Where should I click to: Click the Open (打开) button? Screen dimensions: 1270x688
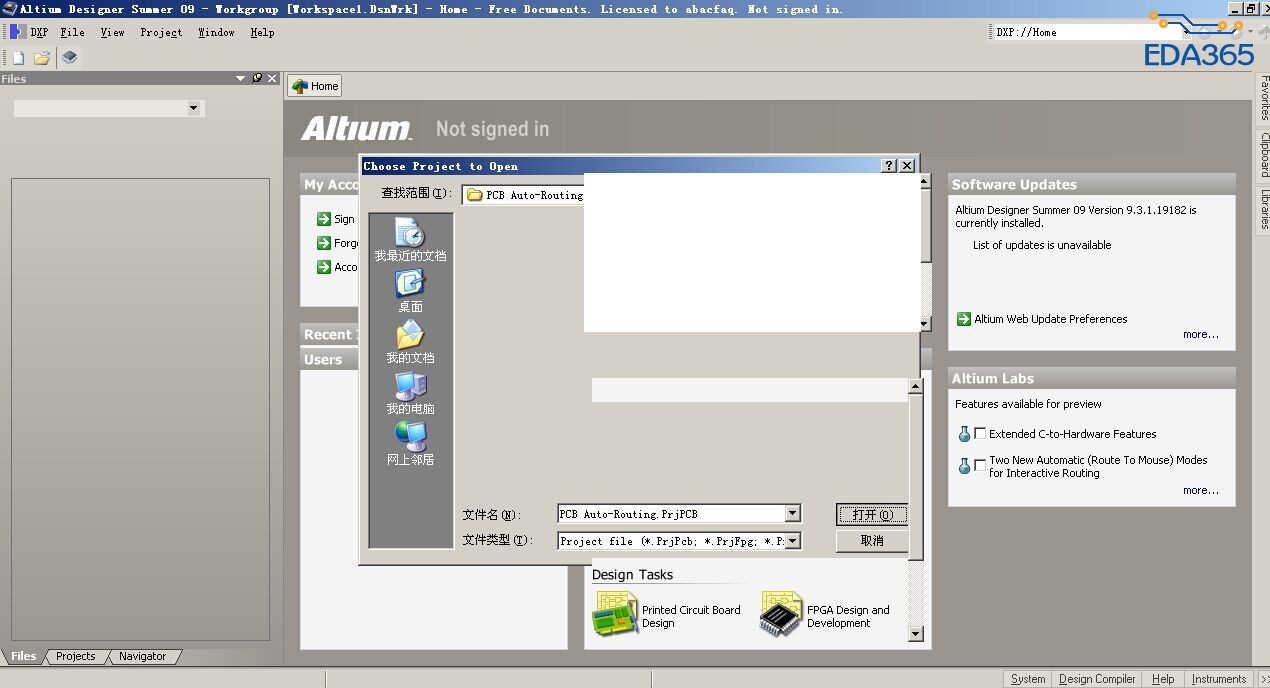[872, 514]
